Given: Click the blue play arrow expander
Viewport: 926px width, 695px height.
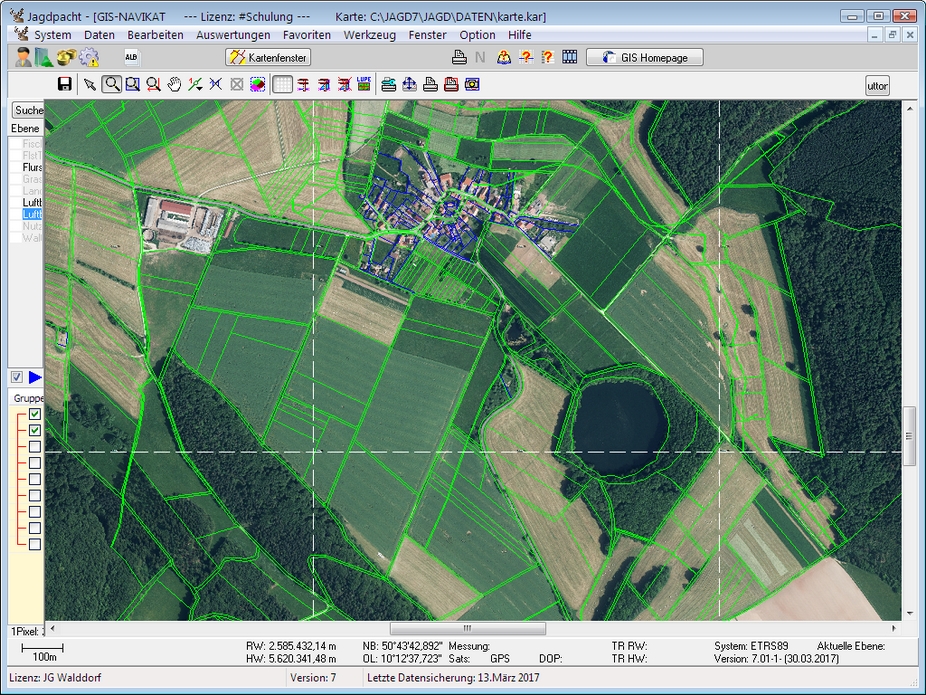Looking at the screenshot, I should [35, 377].
